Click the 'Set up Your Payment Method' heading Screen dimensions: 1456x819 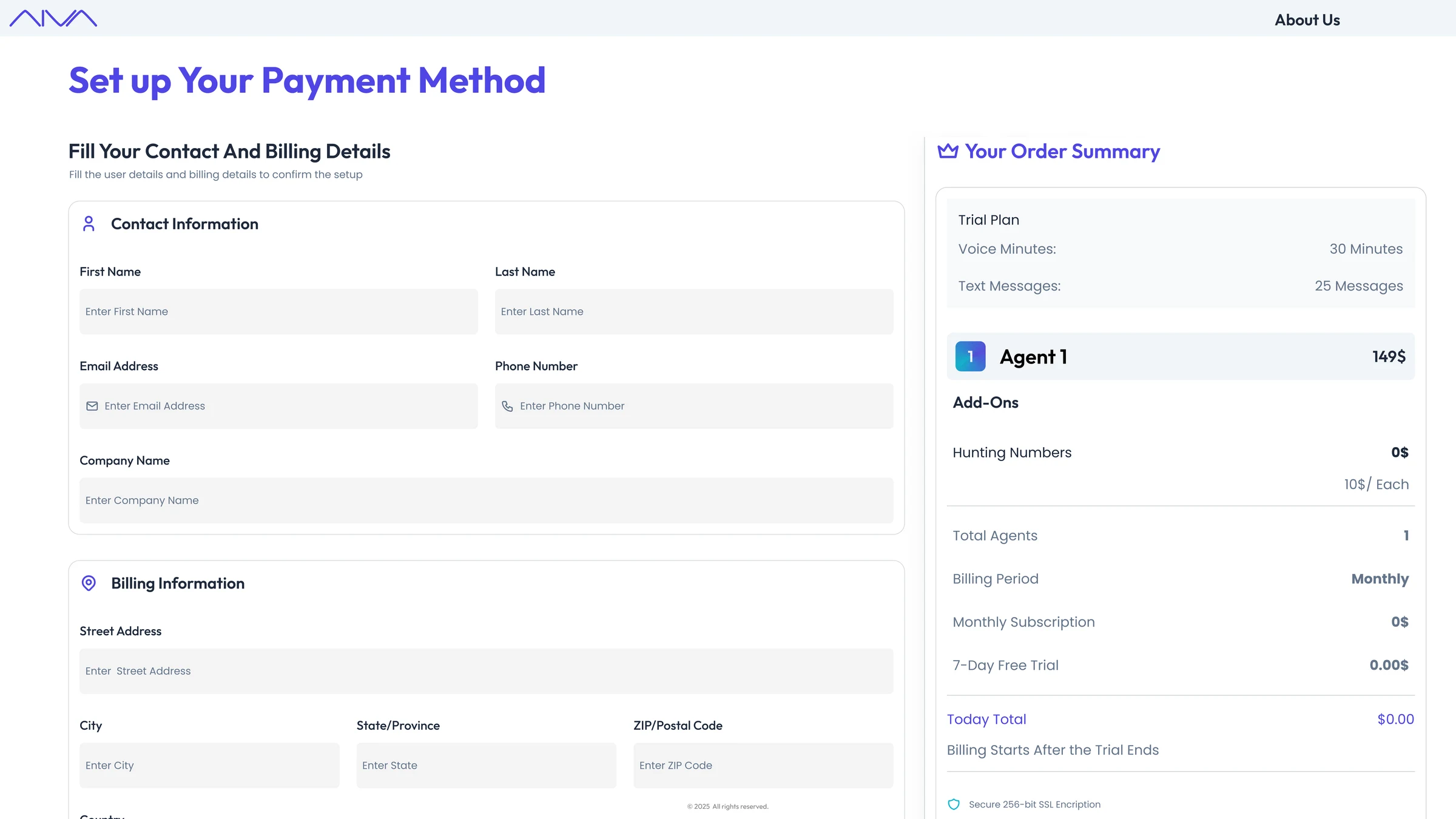pyautogui.click(x=307, y=80)
